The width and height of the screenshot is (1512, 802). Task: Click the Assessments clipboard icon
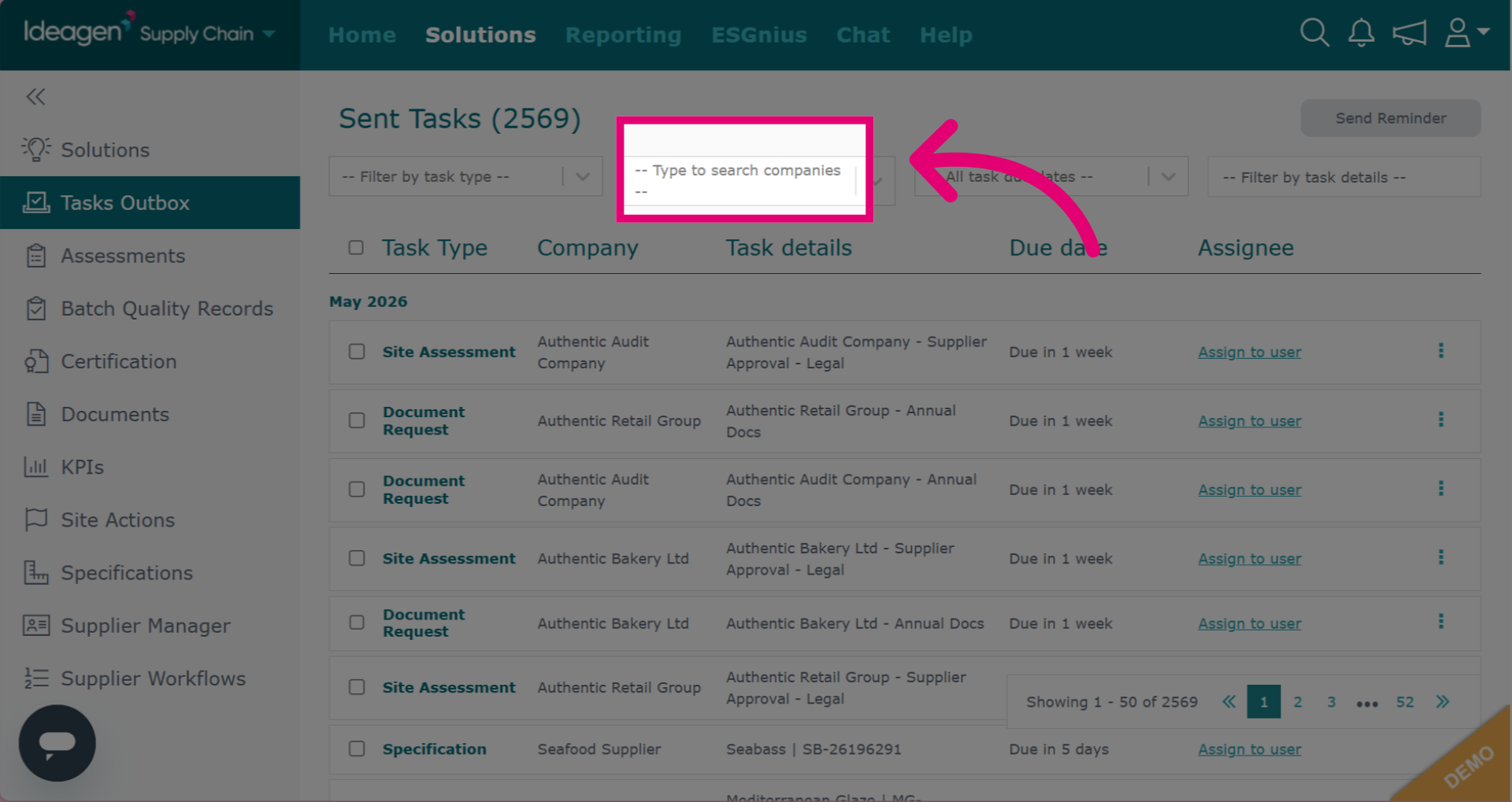pyautogui.click(x=36, y=255)
